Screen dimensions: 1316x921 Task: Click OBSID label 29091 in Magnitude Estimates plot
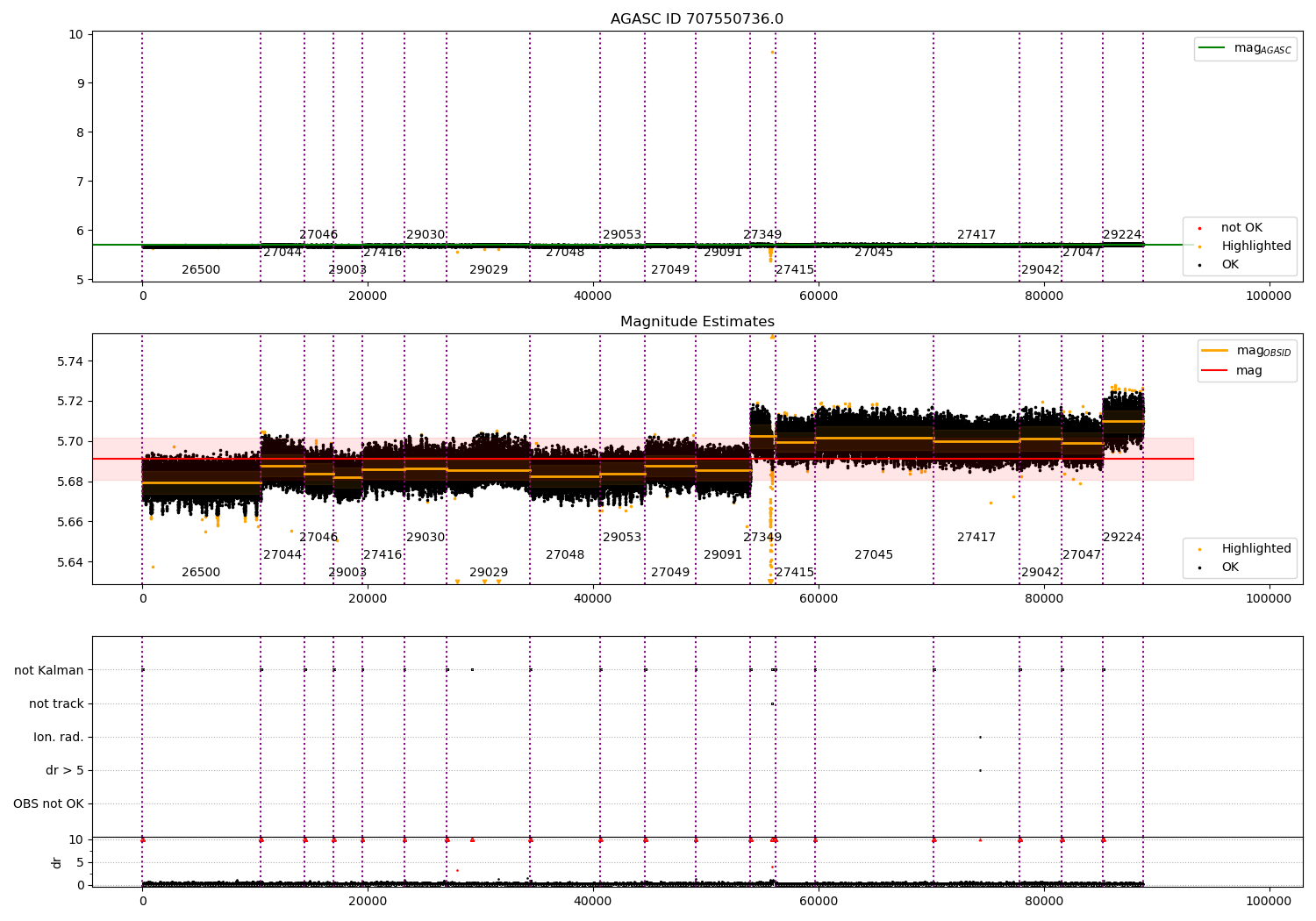coord(723,554)
